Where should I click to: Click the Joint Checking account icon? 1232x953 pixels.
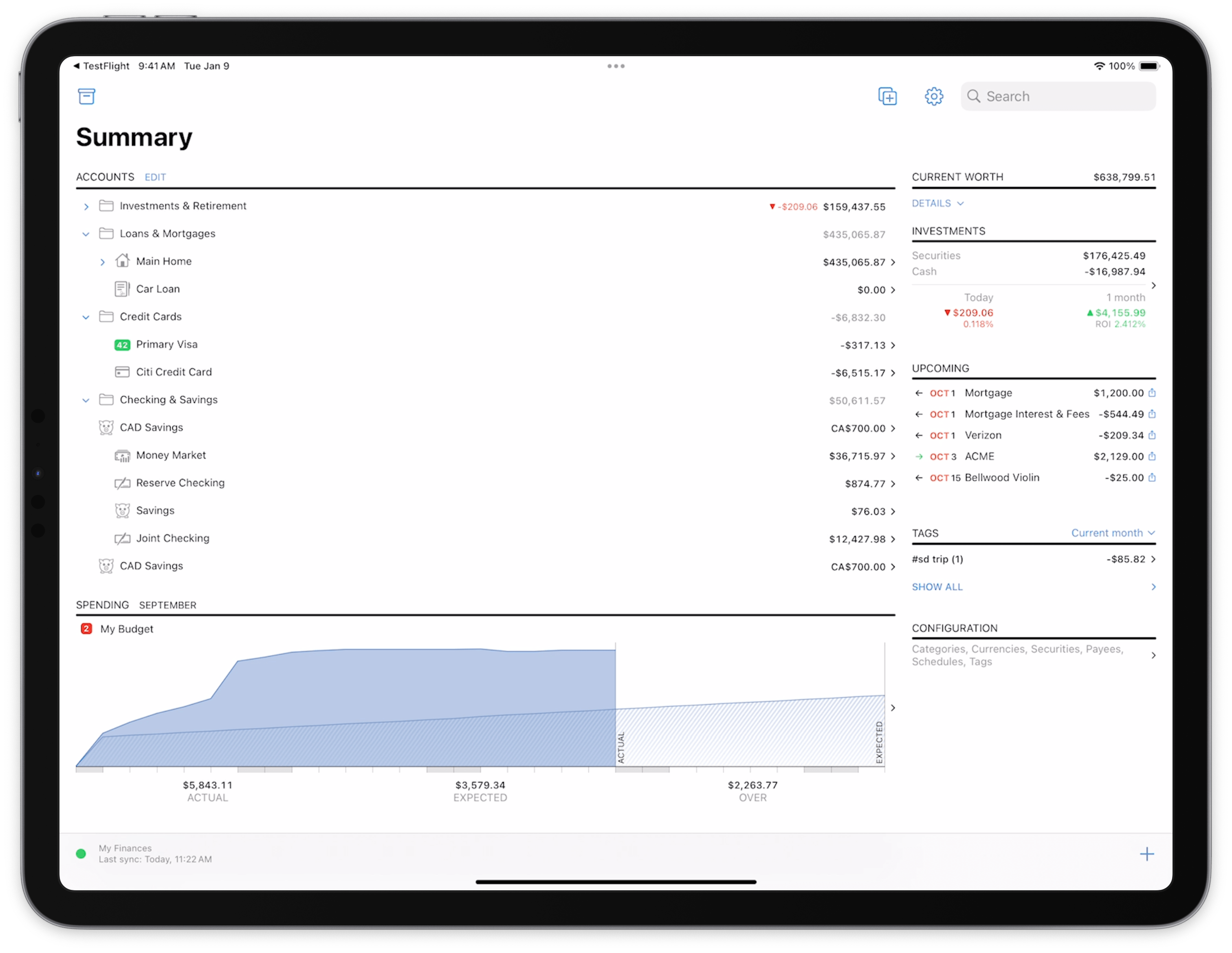point(121,539)
